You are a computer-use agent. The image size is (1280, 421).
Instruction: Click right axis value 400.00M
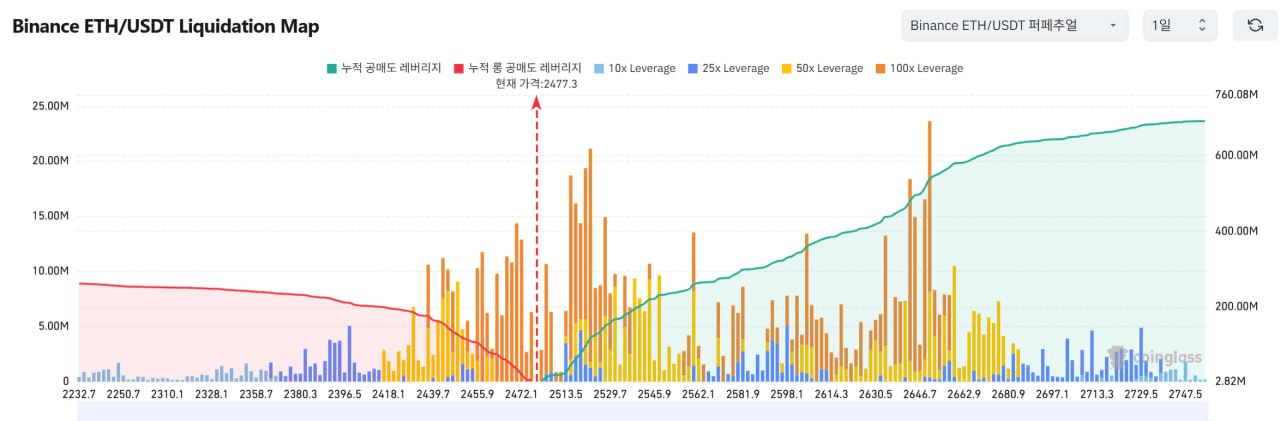click(x=1235, y=231)
